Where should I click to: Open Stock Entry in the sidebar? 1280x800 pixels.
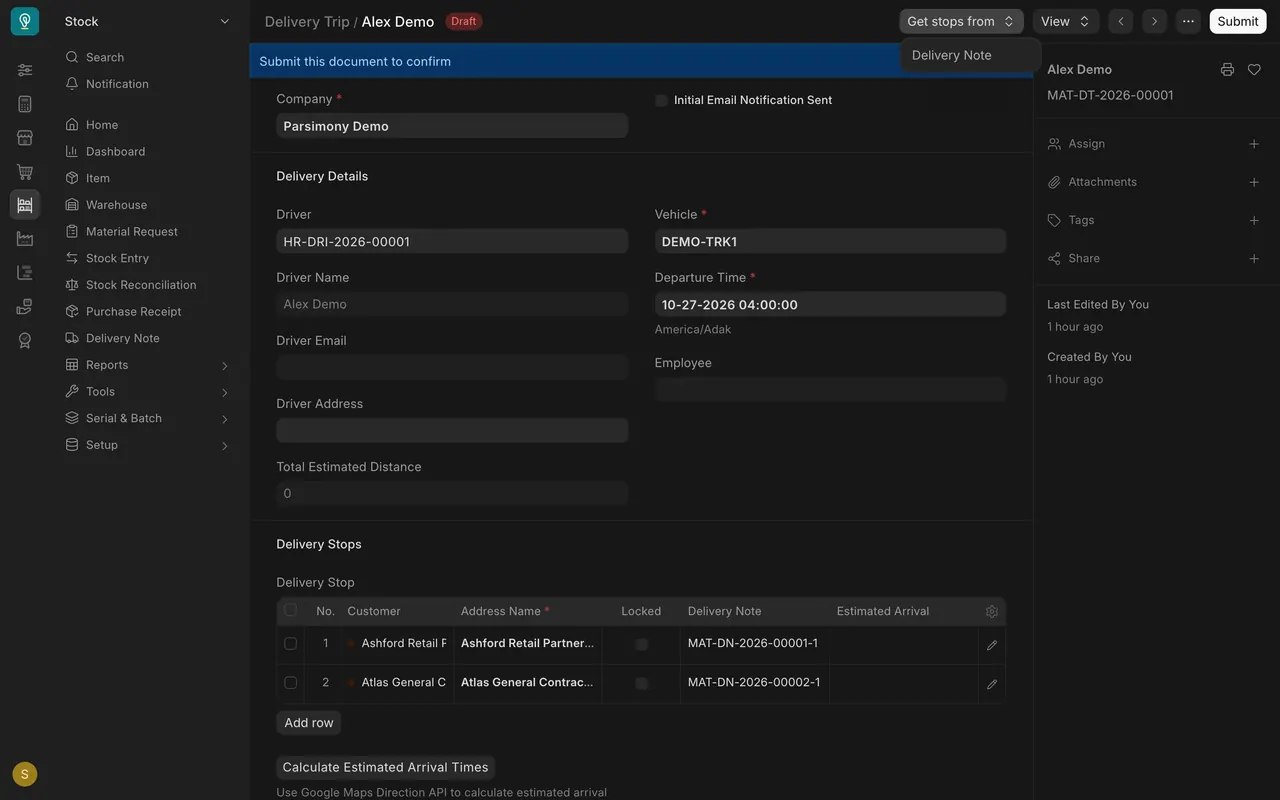point(117,258)
